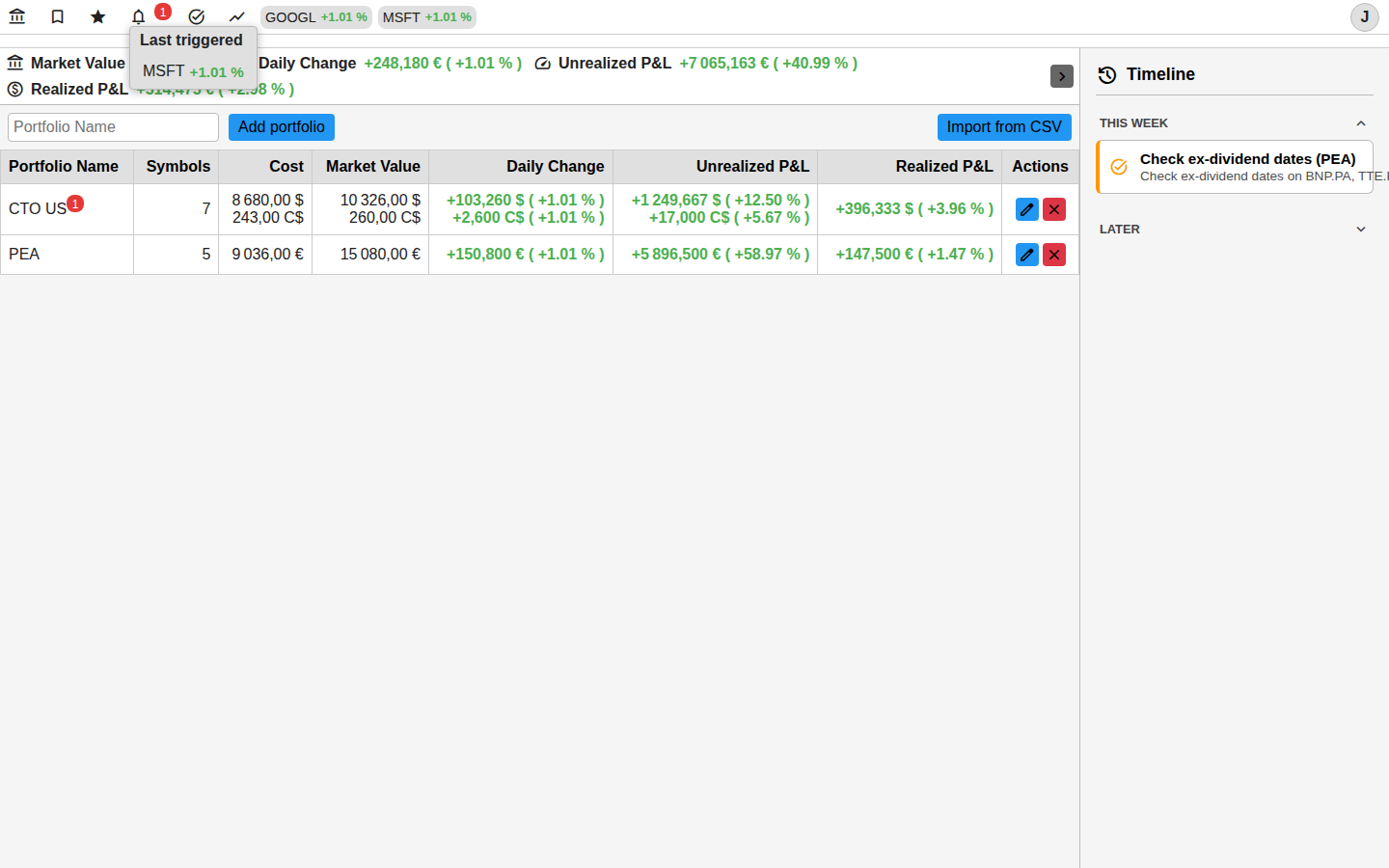Click the Realized P&L dollar icon
Screen dimensions: 1389x868
tap(15, 90)
